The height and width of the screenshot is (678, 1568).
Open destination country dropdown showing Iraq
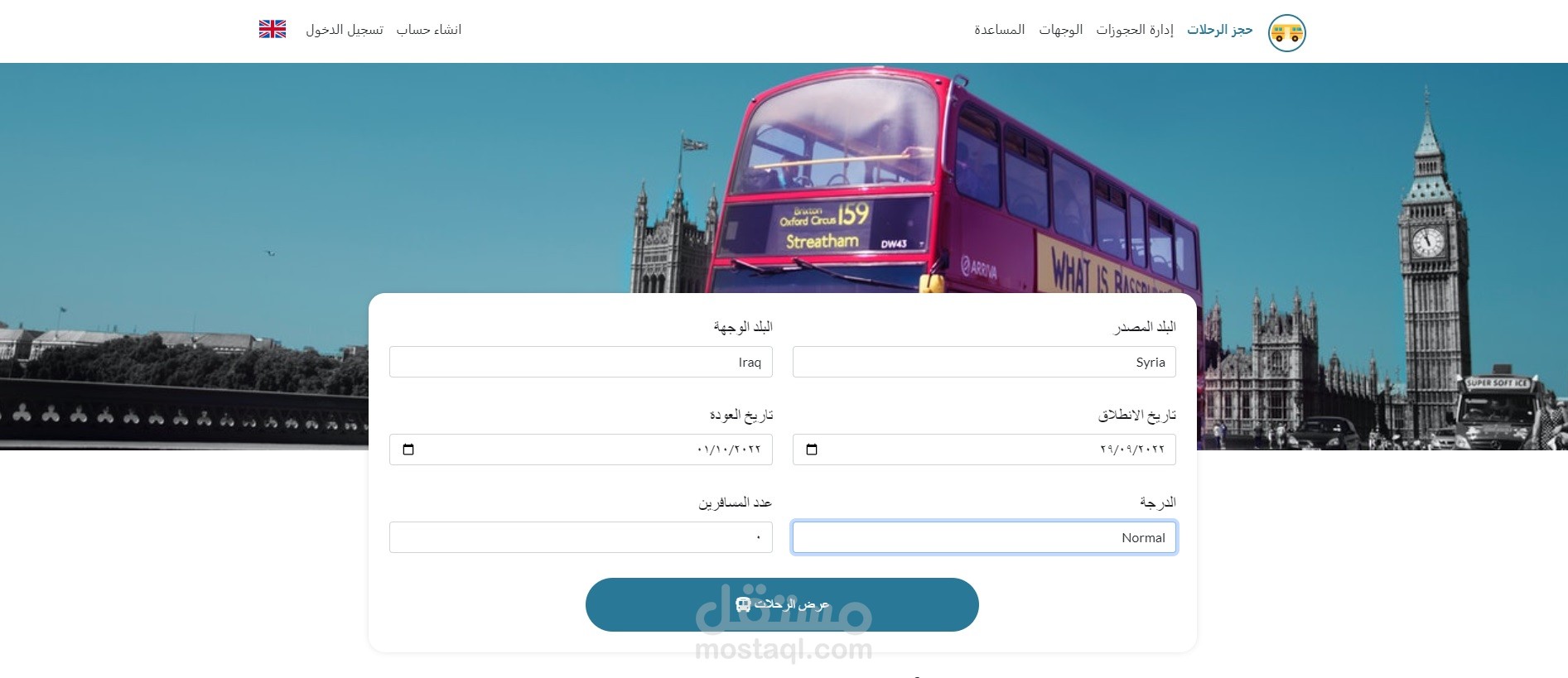tap(581, 362)
